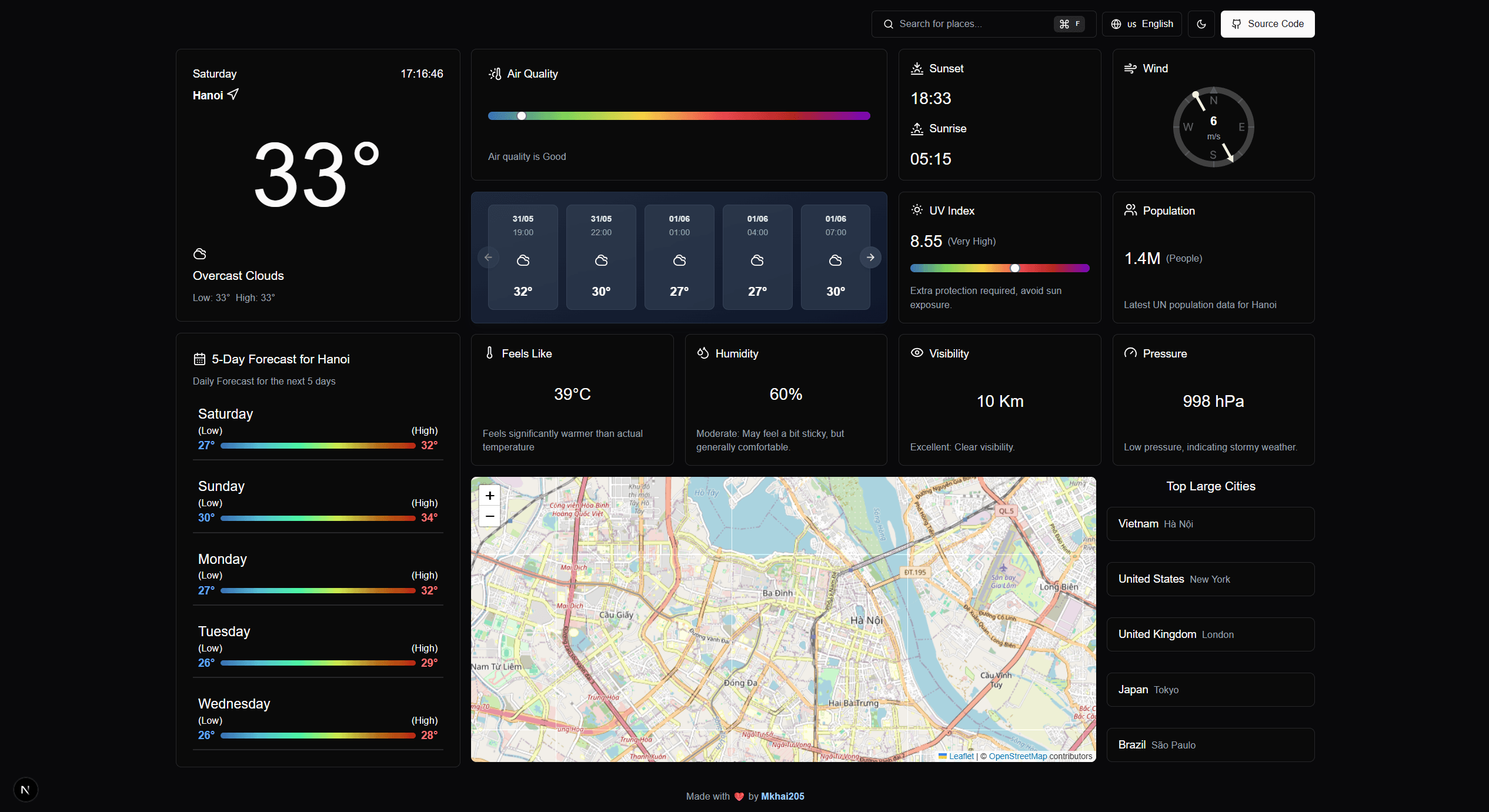Click the calendar icon beside 5-Day Forecast

[x=199, y=358]
